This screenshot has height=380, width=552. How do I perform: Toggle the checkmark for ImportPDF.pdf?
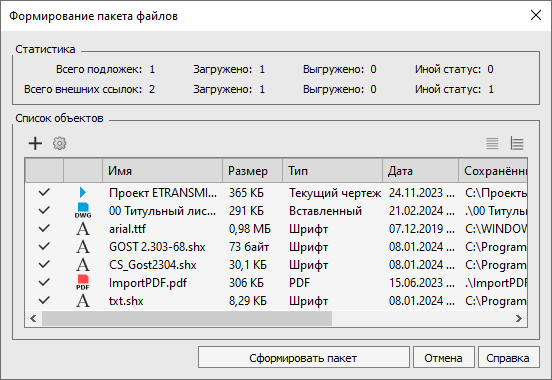pos(44,282)
